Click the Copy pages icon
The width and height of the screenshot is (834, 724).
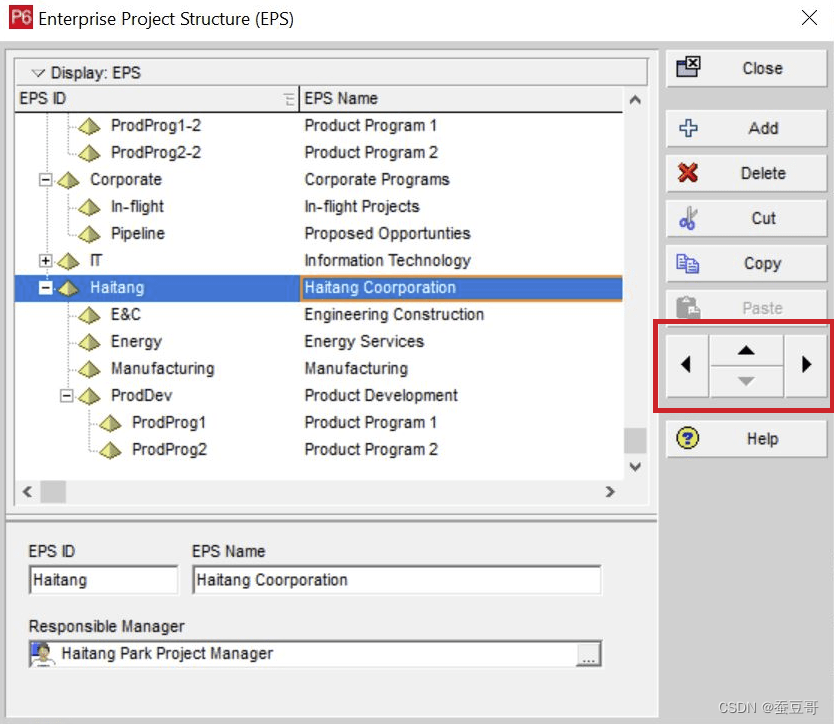pyautogui.click(x=687, y=263)
